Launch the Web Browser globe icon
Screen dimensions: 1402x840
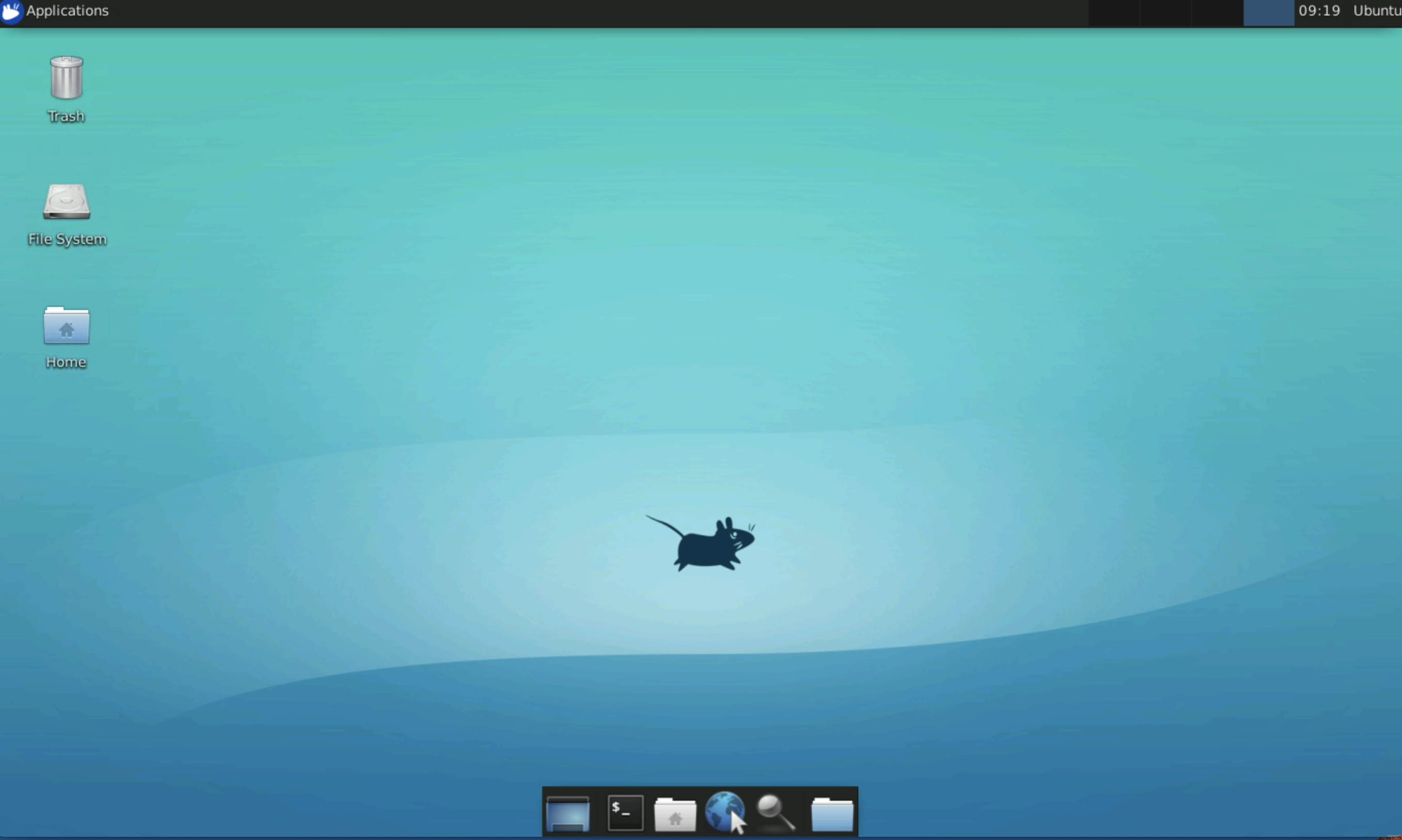(726, 812)
